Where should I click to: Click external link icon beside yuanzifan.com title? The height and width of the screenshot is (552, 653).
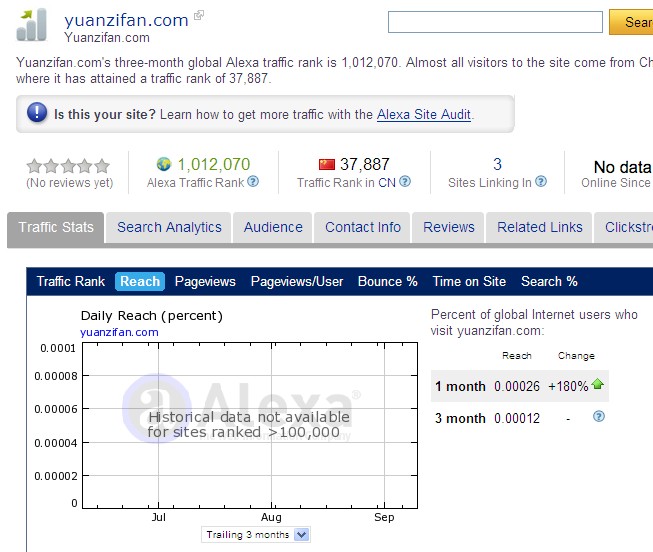[x=199, y=16]
